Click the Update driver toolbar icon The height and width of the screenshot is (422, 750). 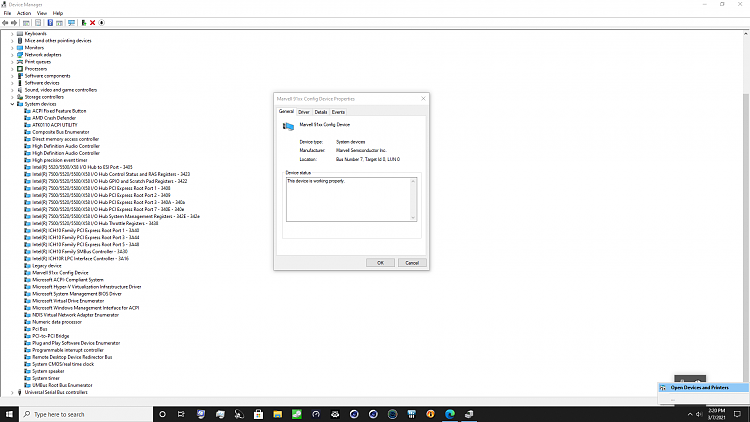click(x=84, y=22)
